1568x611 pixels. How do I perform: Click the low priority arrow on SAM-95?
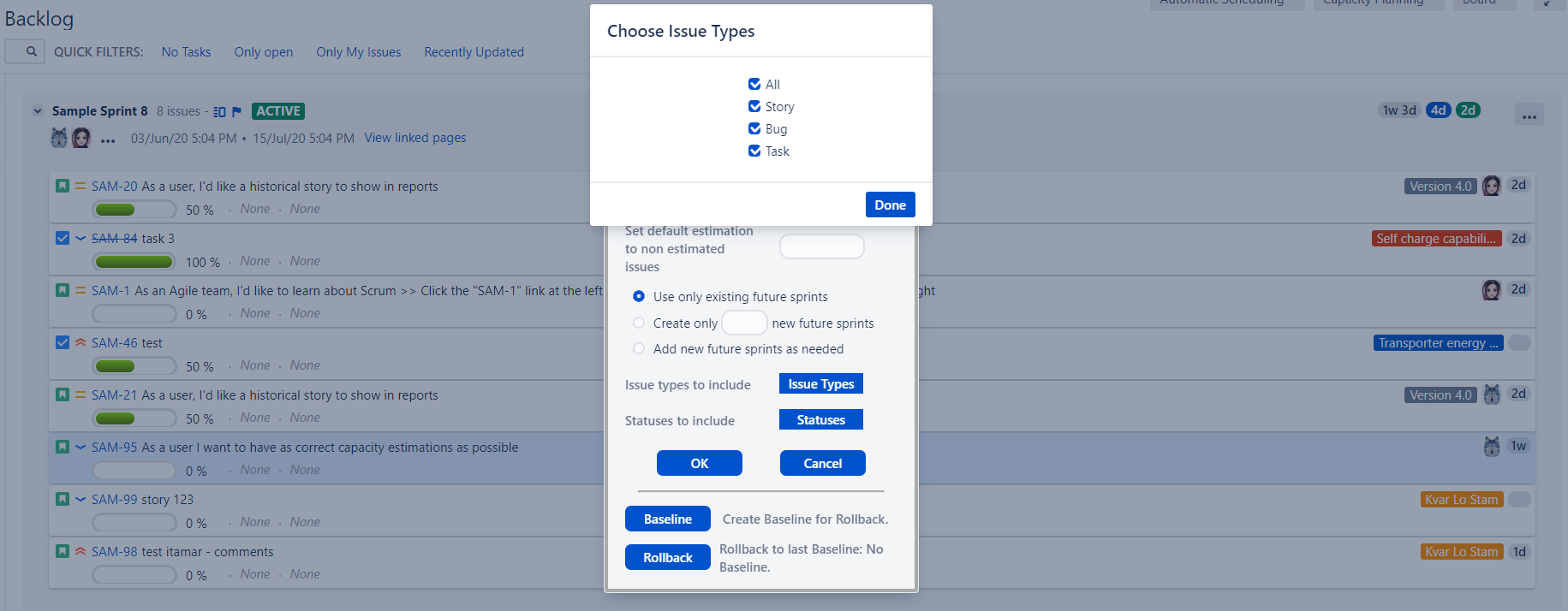point(80,447)
